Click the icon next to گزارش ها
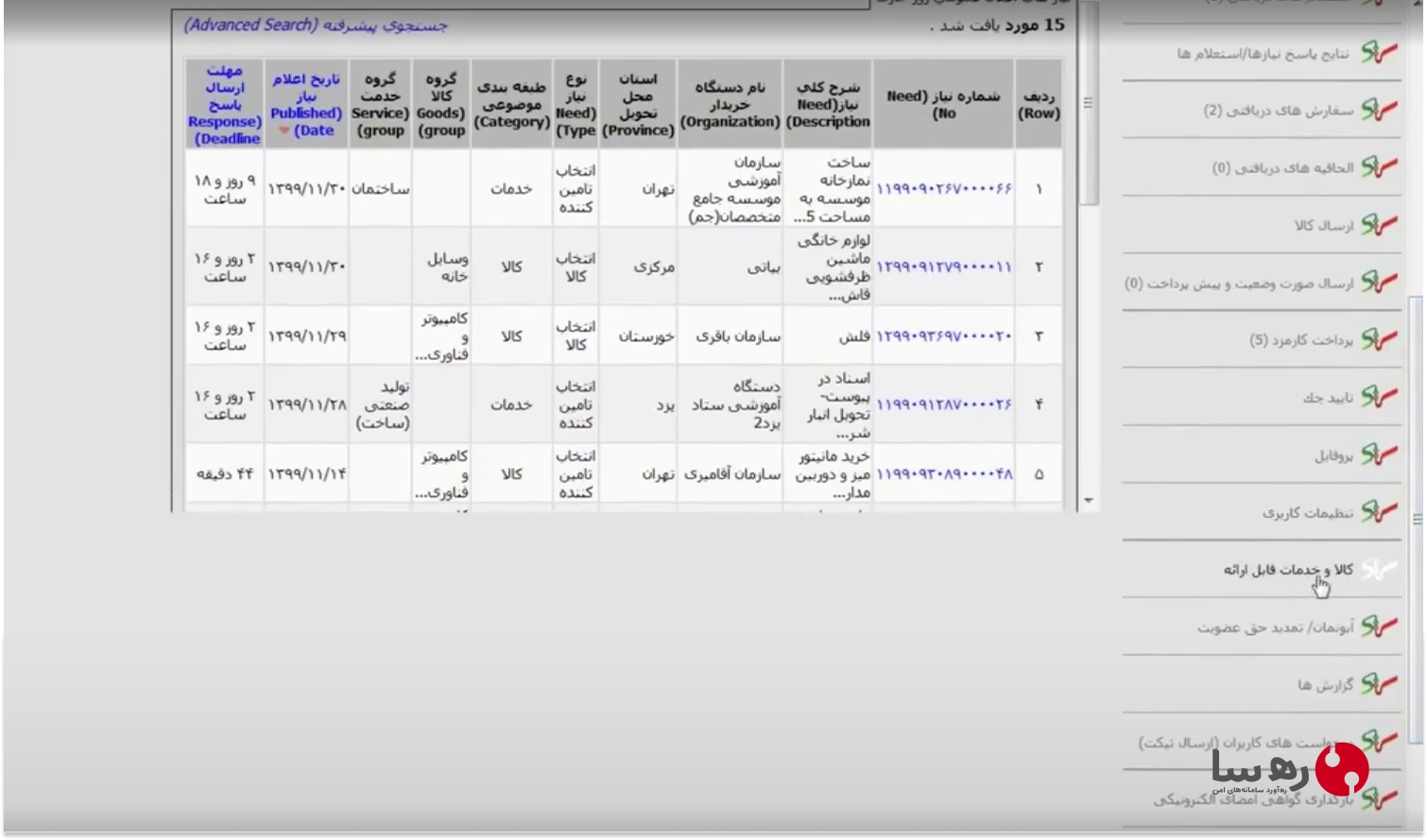This screenshot has height=840, width=1427. [1379, 685]
